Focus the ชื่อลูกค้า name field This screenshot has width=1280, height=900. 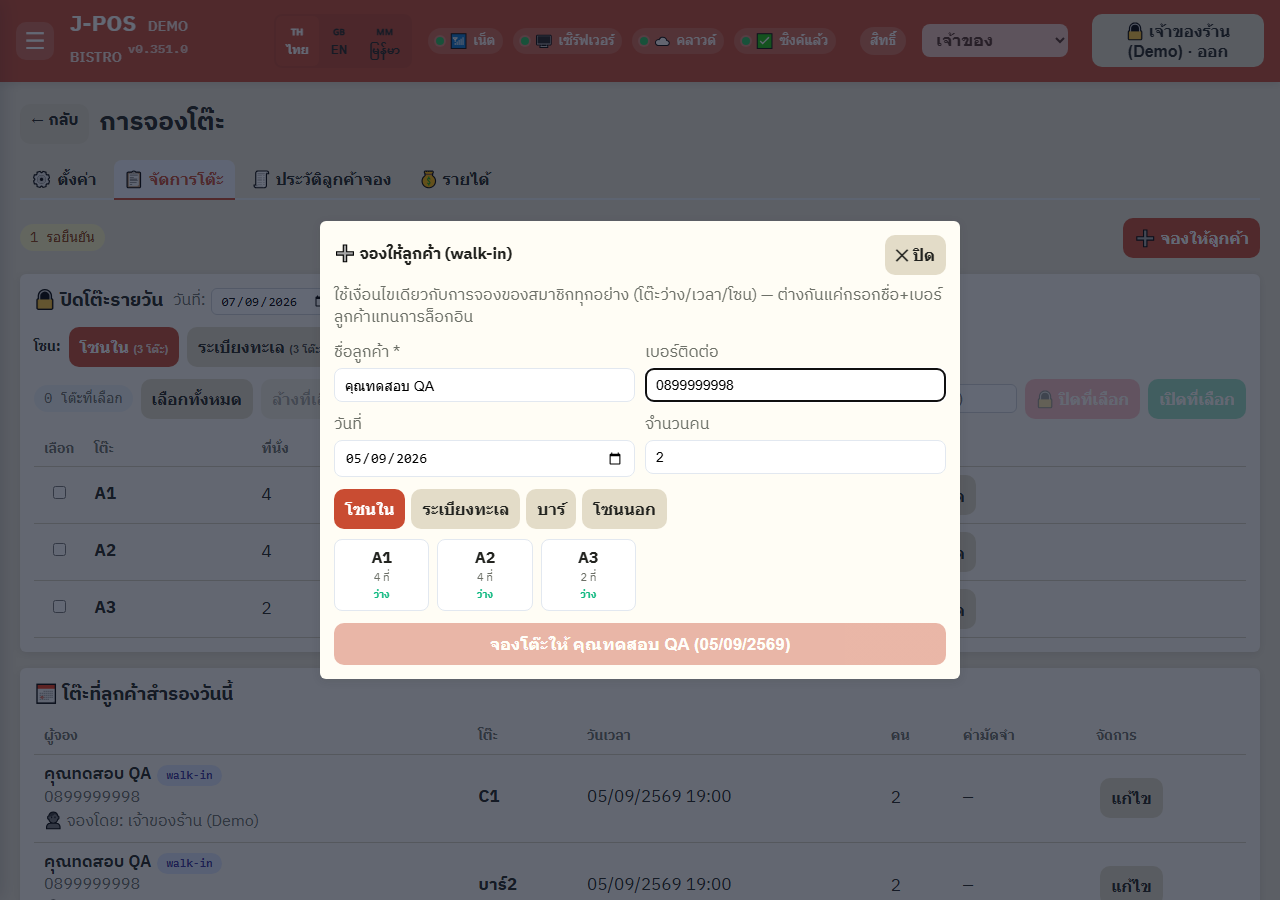(x=484, y=385)
